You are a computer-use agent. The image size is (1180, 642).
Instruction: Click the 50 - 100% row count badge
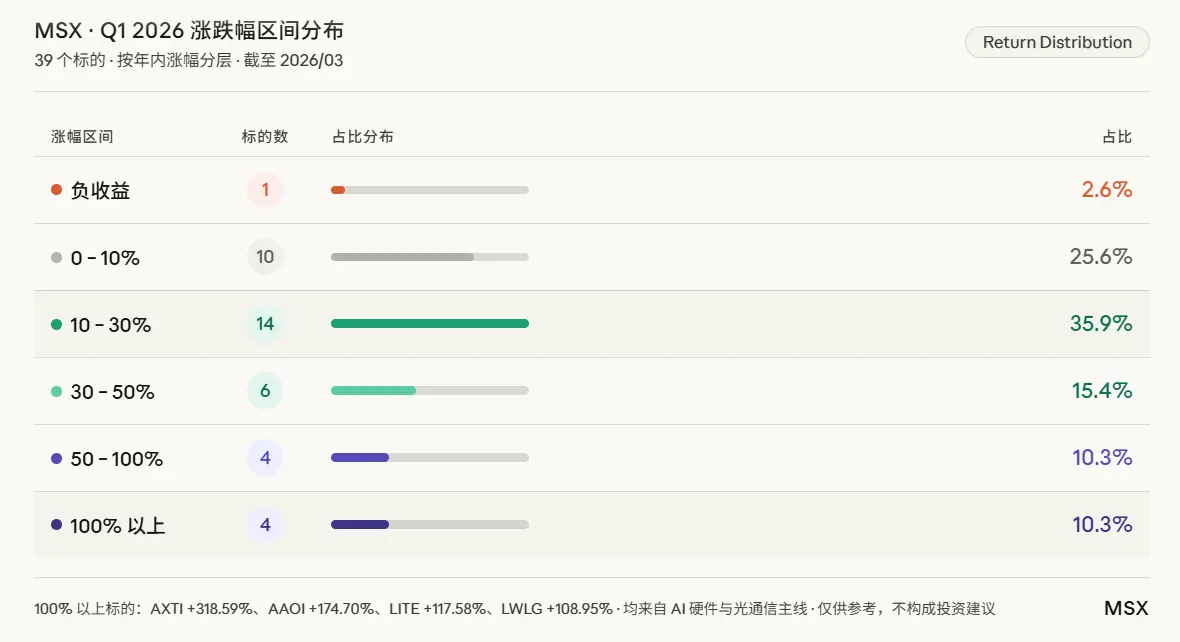[x=265, y=458]
